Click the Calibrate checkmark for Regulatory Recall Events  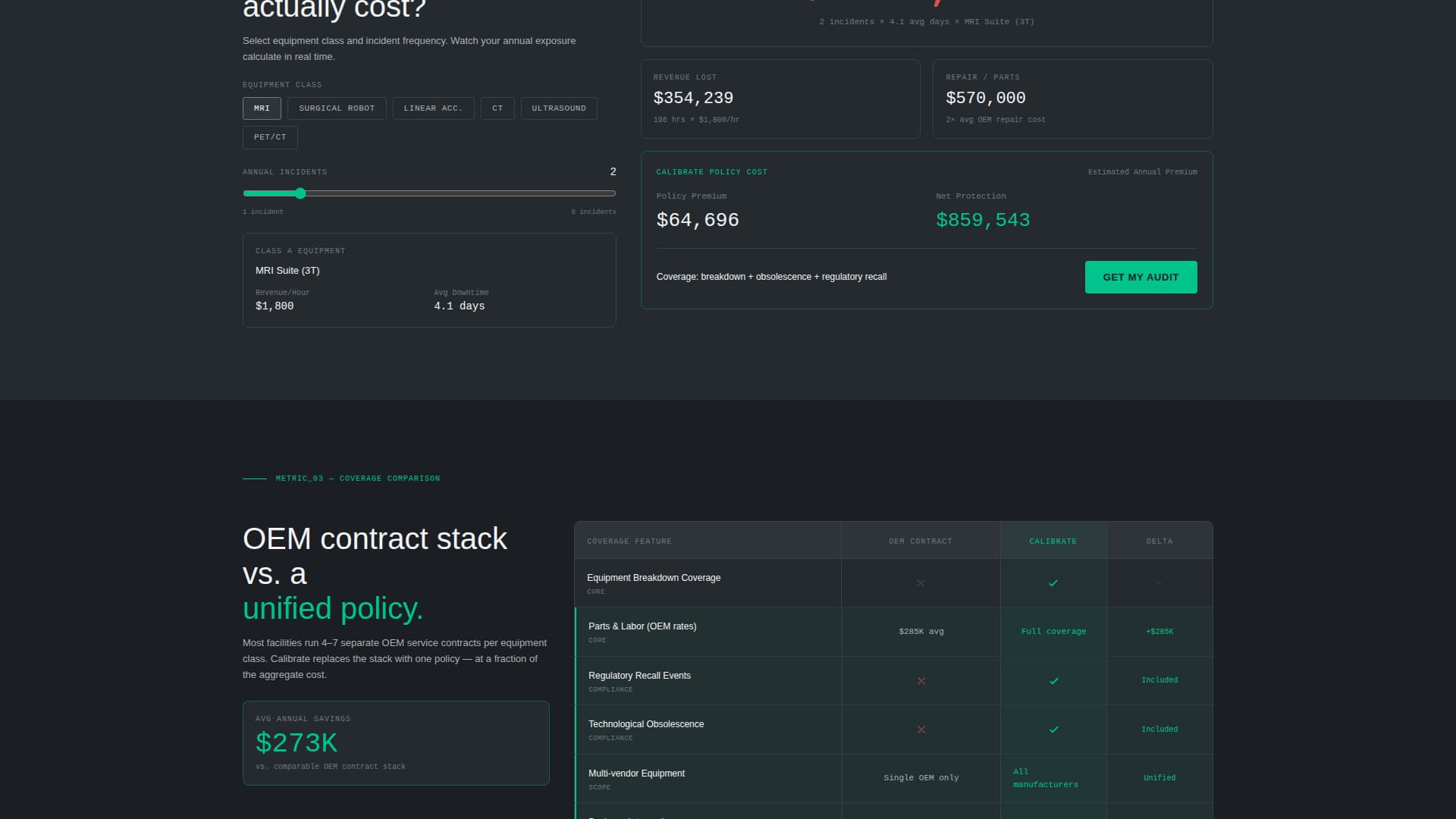pyautogui.click(x=1053, y=680)
